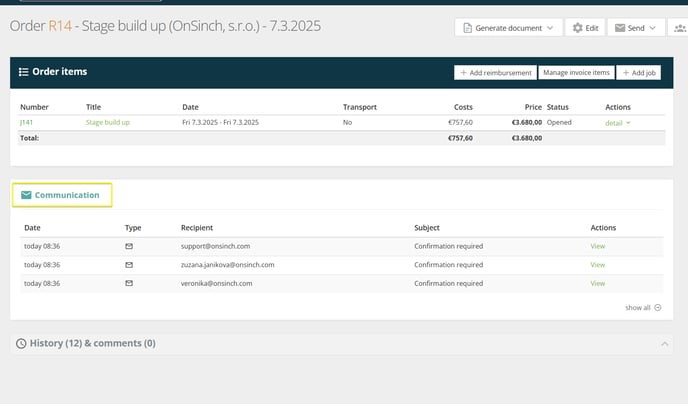The height and width of the screenshot is (404, 688).
Task: Click show all communications link
Action: tap(643, 307)
